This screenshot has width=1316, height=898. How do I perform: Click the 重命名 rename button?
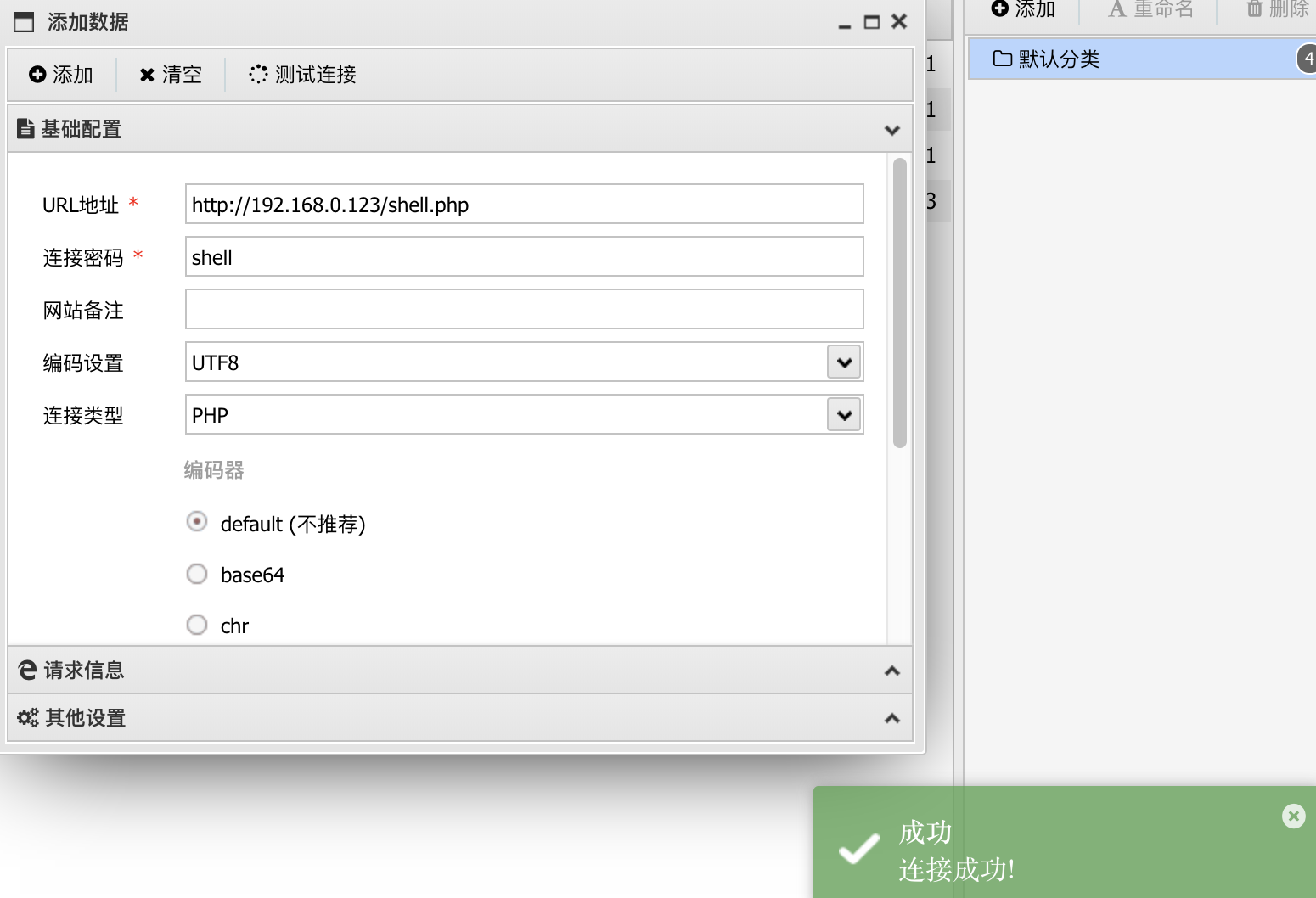pyautogui.click(x=1150, y=9)
